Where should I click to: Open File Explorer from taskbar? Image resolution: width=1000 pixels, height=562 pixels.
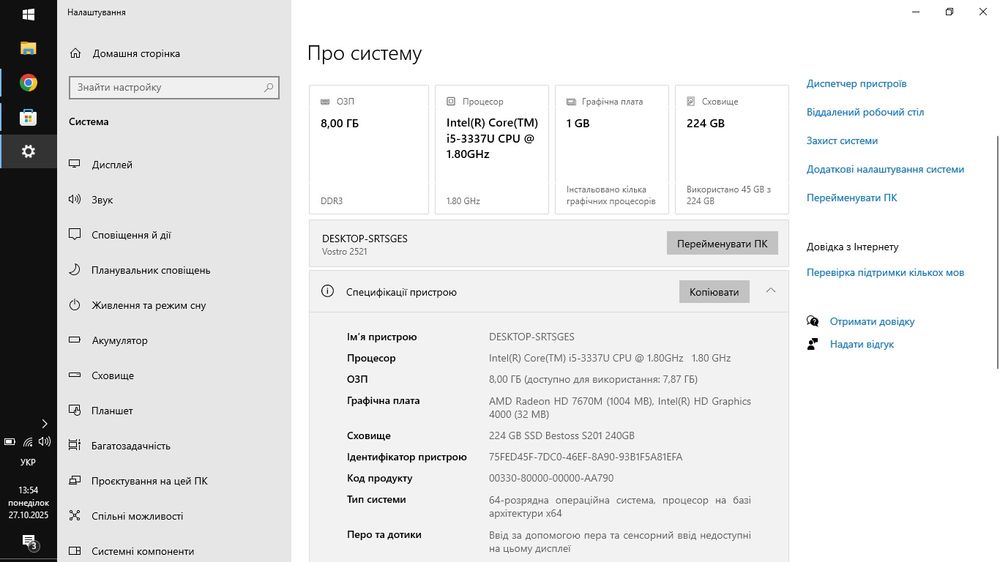[28, 48]
